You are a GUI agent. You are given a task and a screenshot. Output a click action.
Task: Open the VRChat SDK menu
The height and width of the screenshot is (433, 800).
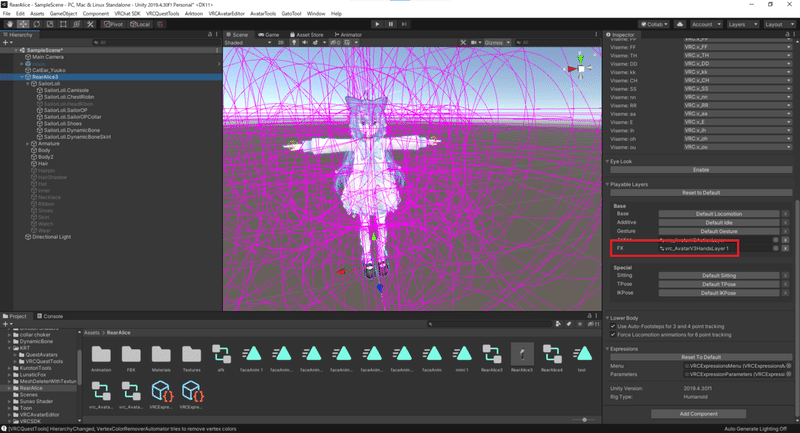(x=127, y=13)
